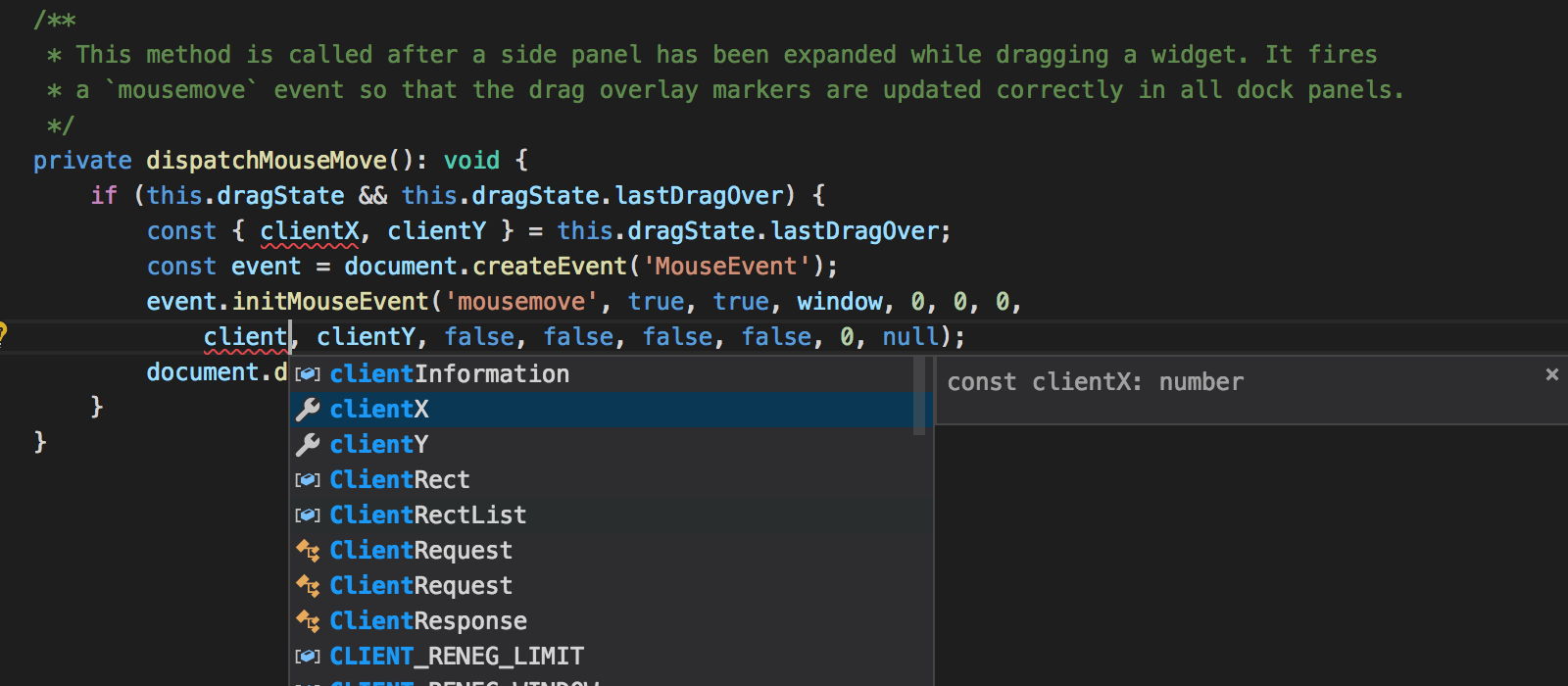This screenshot has width=1568, height=686.
Task: Close the clientX details panel
Action: coord(1551,374)
